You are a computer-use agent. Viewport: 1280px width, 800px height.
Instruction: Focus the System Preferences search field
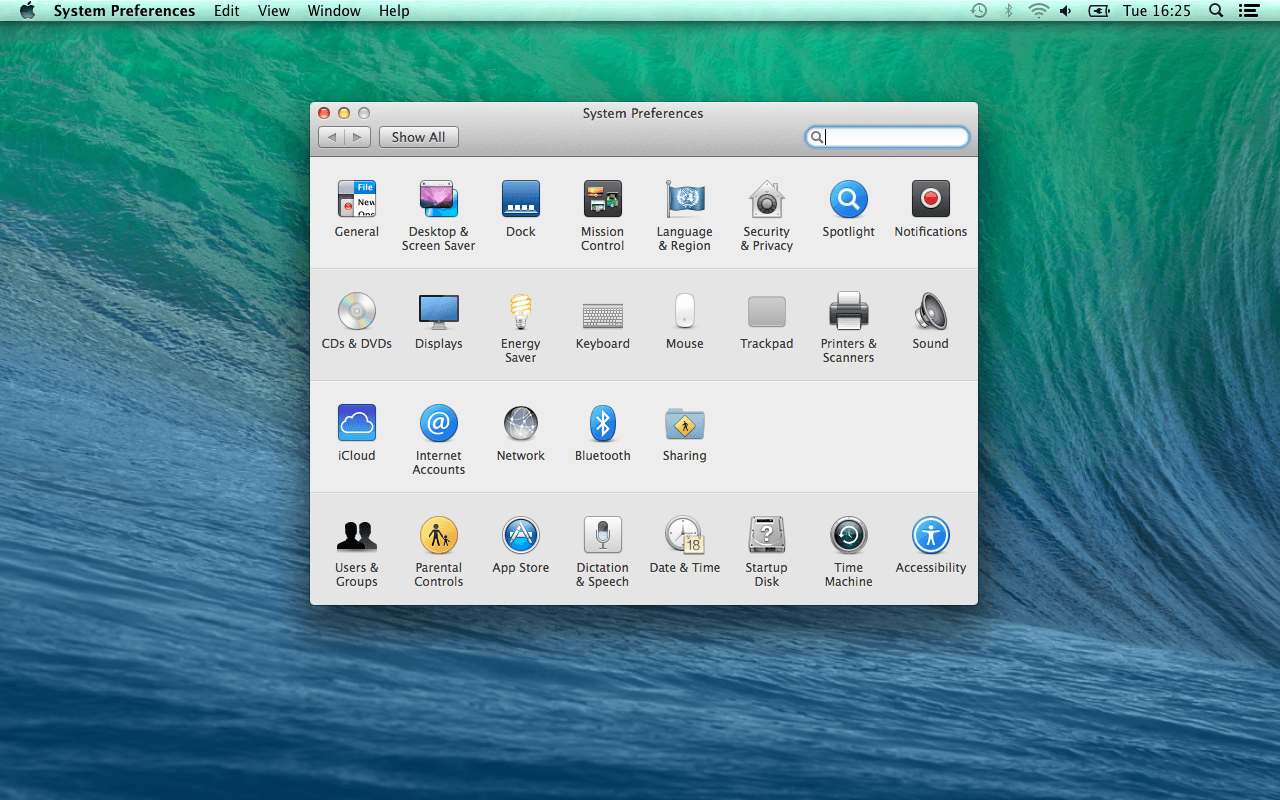[x=887, y=137]
